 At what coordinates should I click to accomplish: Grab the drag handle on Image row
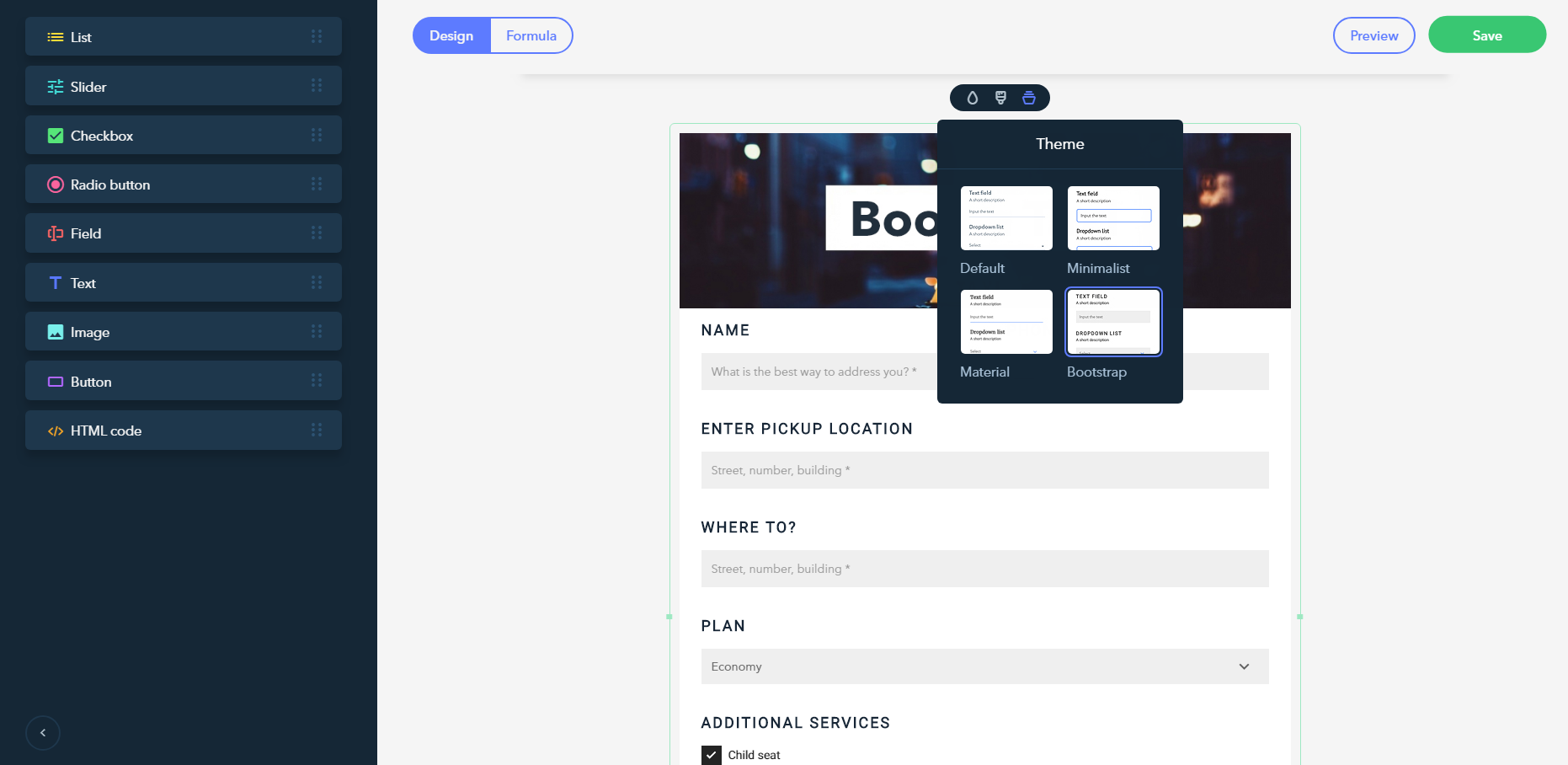point(317,331)
